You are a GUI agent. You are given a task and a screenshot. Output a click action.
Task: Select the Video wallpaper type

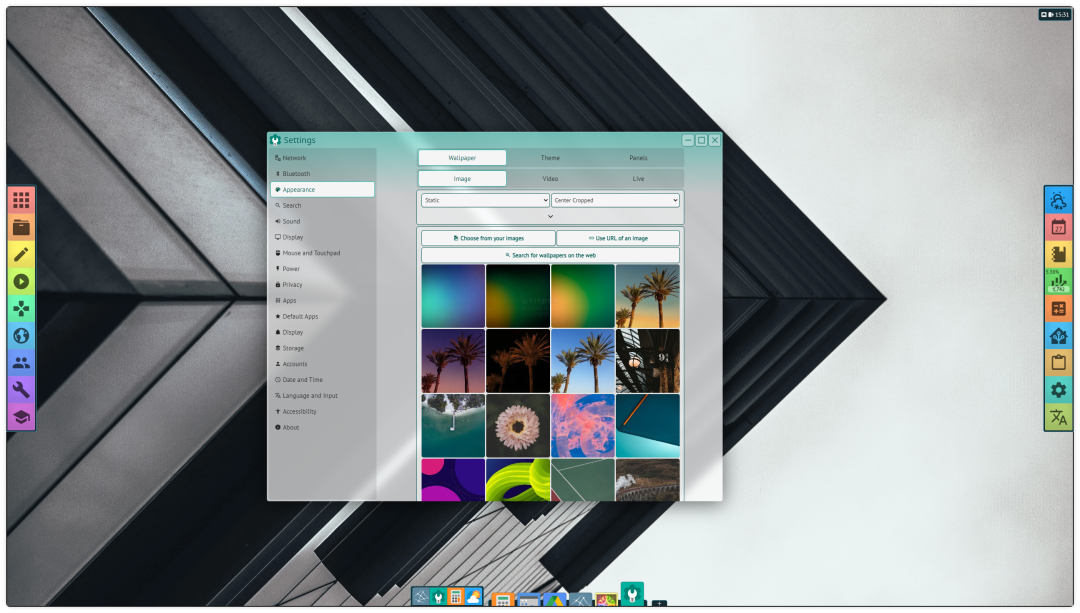point(550,179)
